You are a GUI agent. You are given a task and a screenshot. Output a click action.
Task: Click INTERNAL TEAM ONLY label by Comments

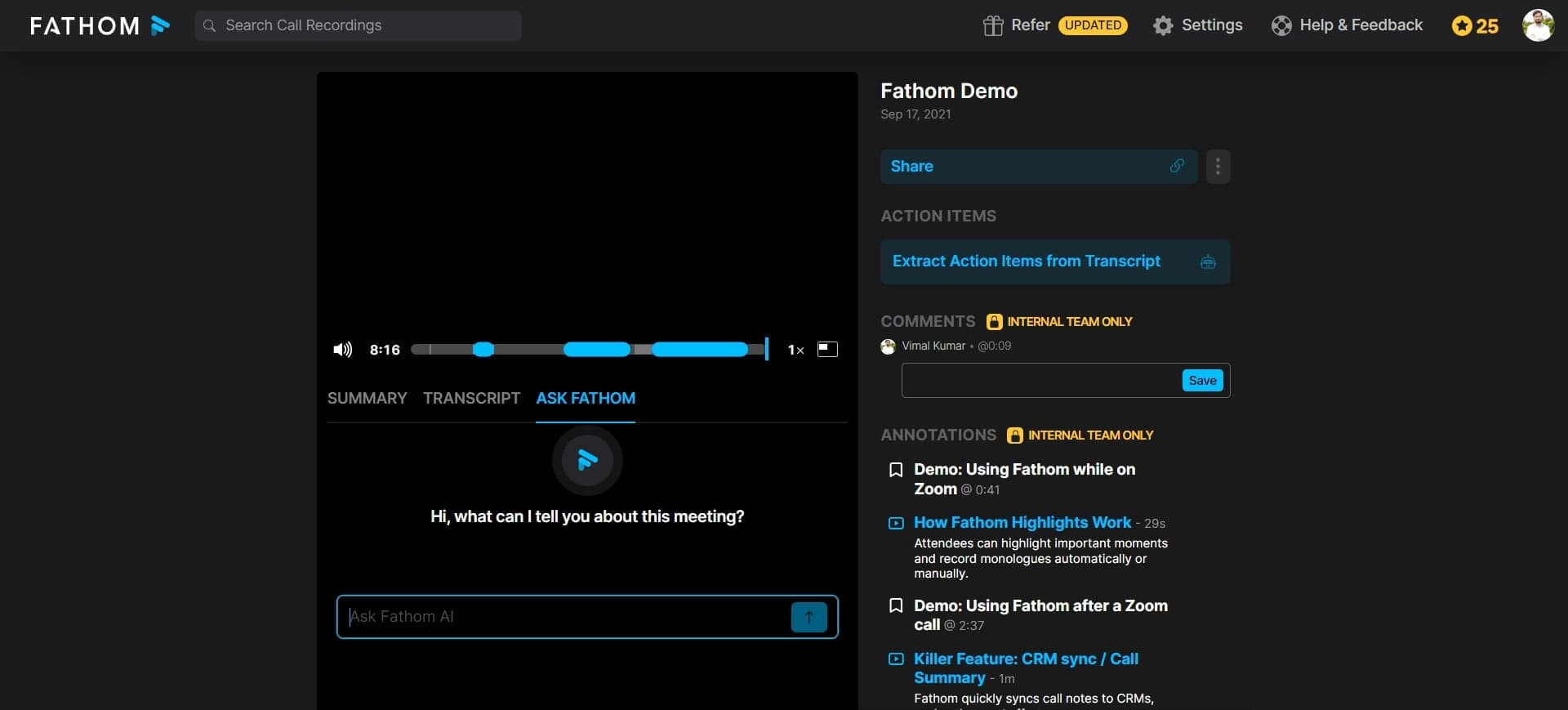pyautogui.click(x=1070, y=322)
